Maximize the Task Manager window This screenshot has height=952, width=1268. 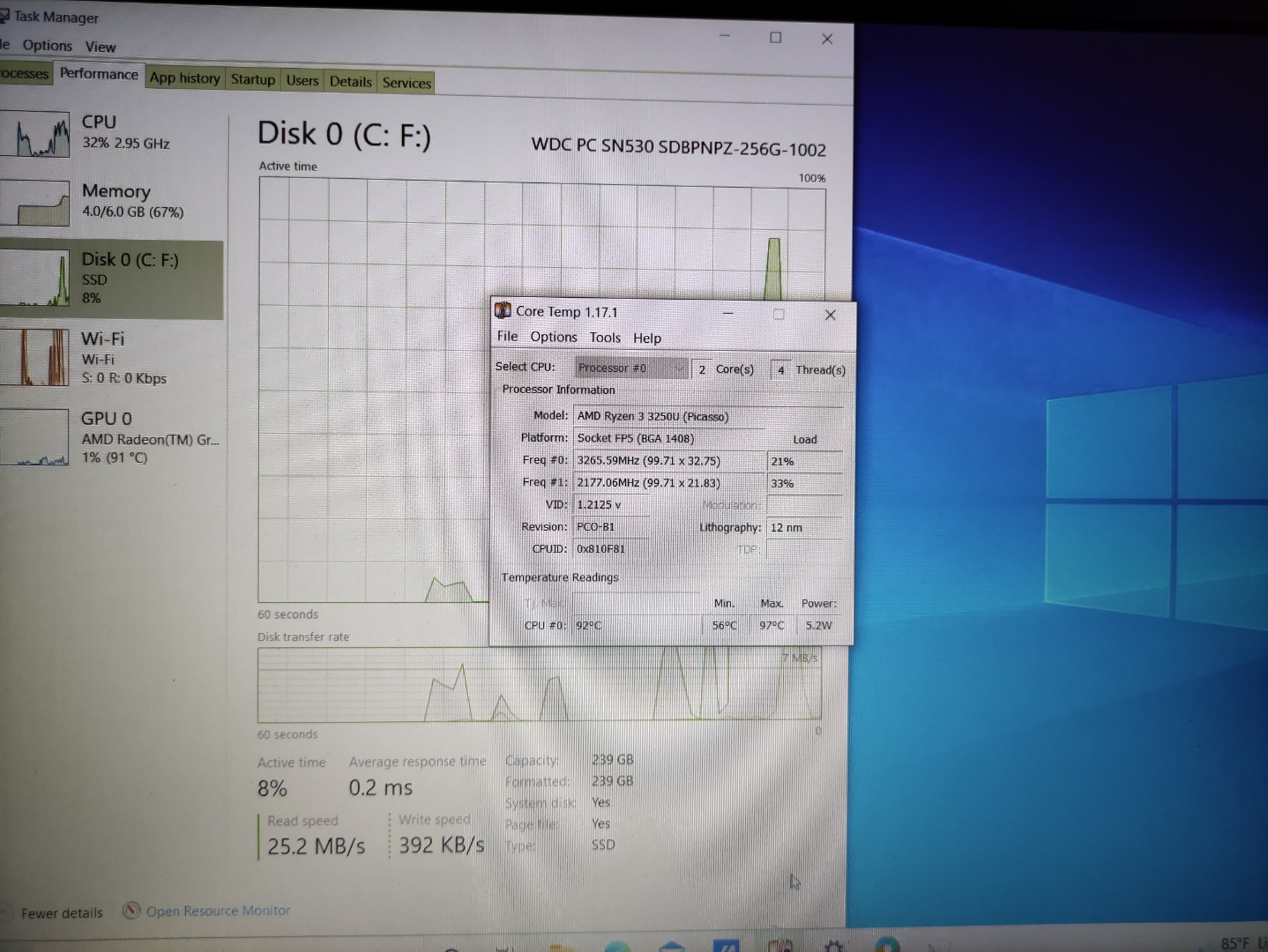pos(776,37)
